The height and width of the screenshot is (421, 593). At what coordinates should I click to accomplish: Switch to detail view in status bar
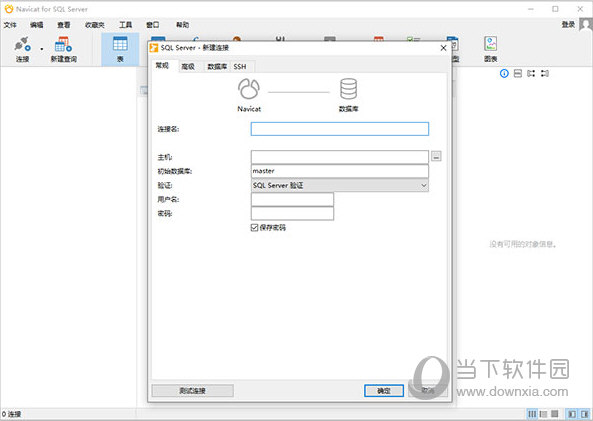(x=543, y=414)
